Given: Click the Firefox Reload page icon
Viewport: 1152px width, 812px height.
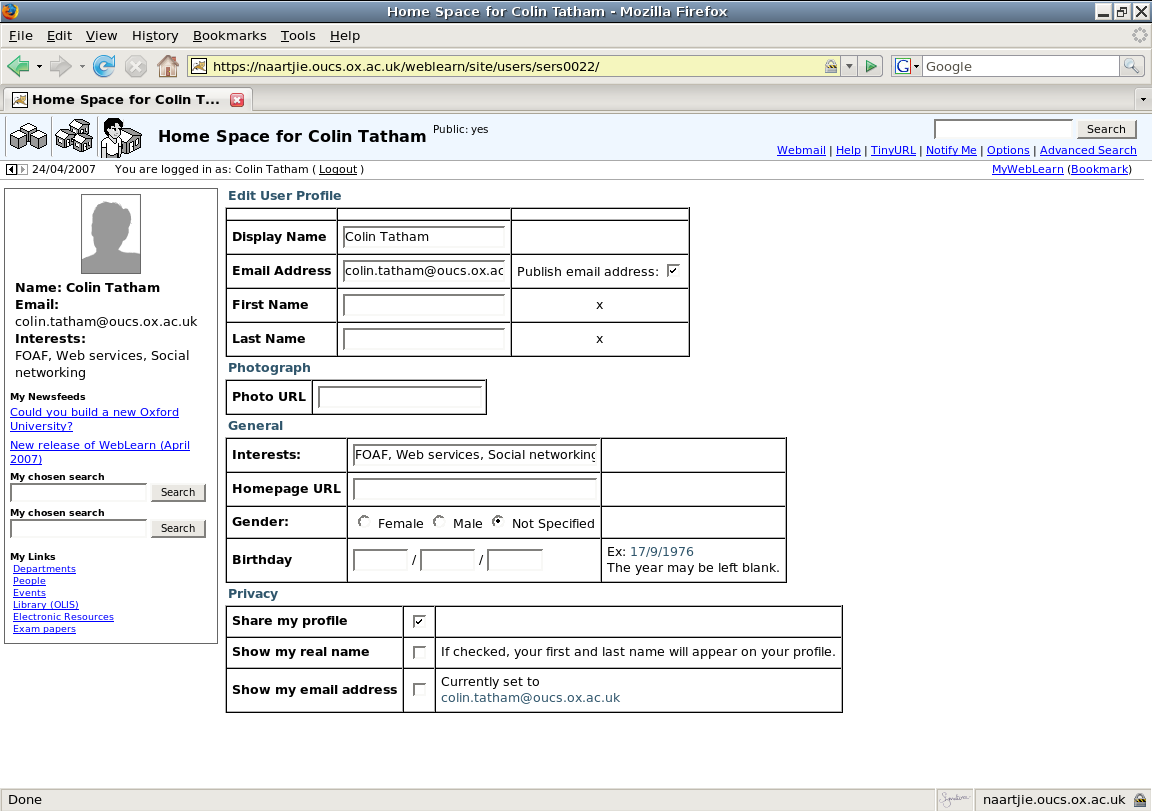Looking at the screenshot, I should (x=103, y=67).
